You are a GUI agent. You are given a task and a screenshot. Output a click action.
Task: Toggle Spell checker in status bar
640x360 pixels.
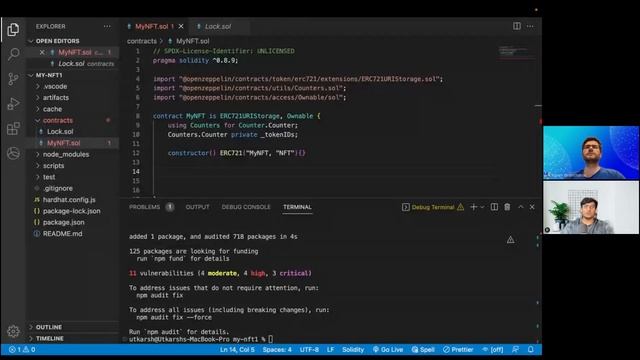(x=423, y=349)
